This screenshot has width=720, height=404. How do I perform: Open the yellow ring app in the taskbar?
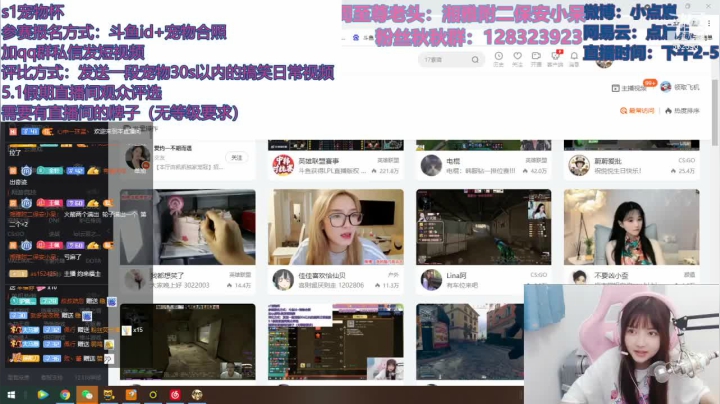pyautogui.click(x=153, y=395)
